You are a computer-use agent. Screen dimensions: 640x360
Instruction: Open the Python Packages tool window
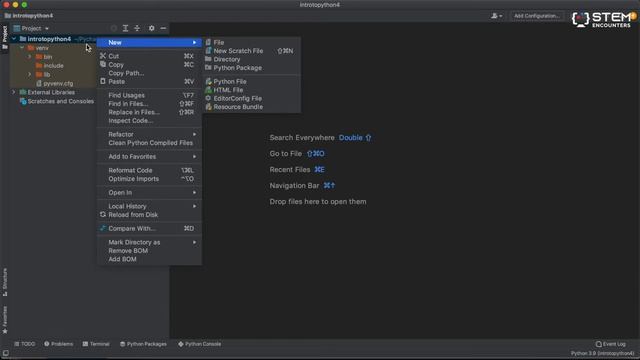pyautogui.click(x=143, y=344)
